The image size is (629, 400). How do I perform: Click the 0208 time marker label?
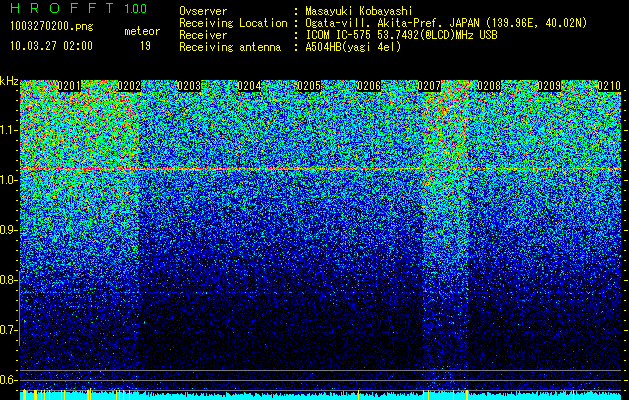tap(489, 86)
